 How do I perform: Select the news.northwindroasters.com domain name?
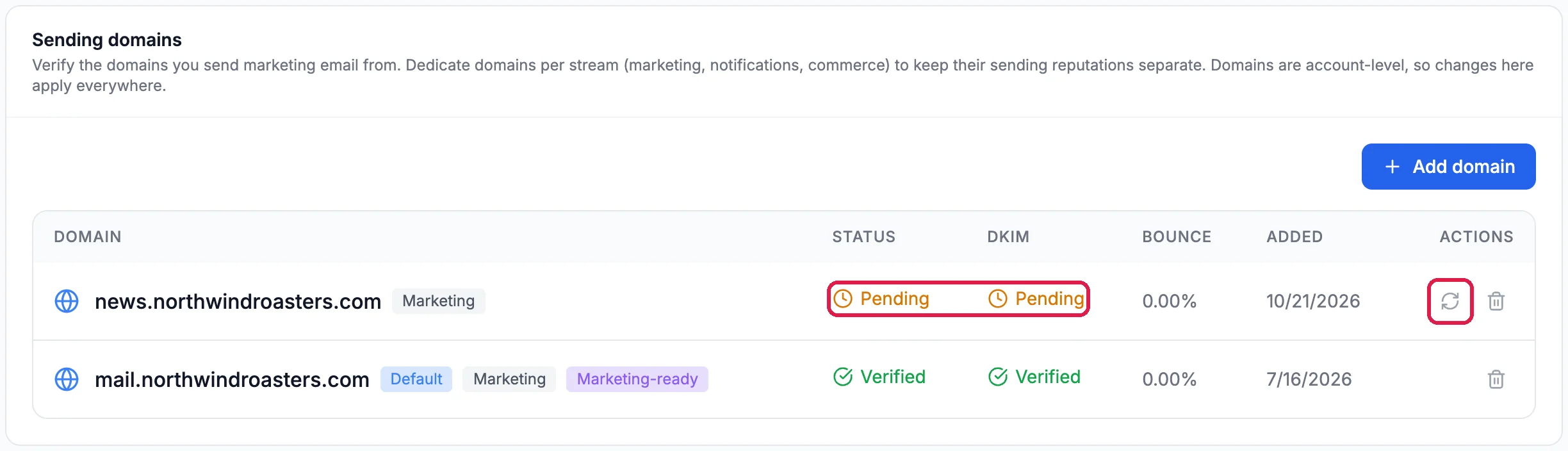click(238, 301)
